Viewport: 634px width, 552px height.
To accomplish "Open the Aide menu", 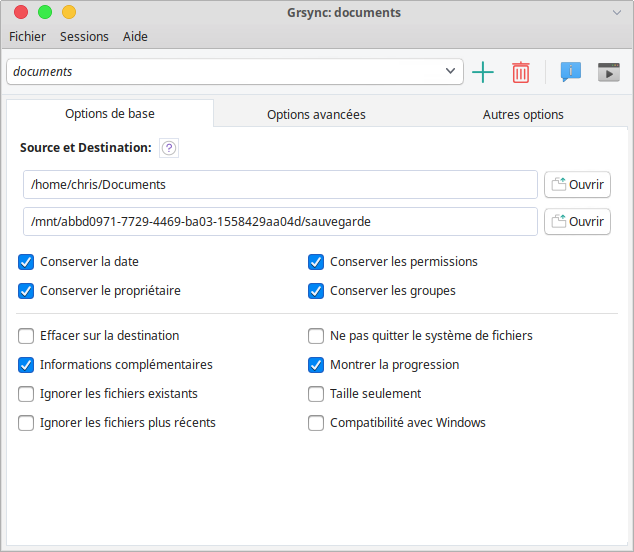I will (135, 37).
